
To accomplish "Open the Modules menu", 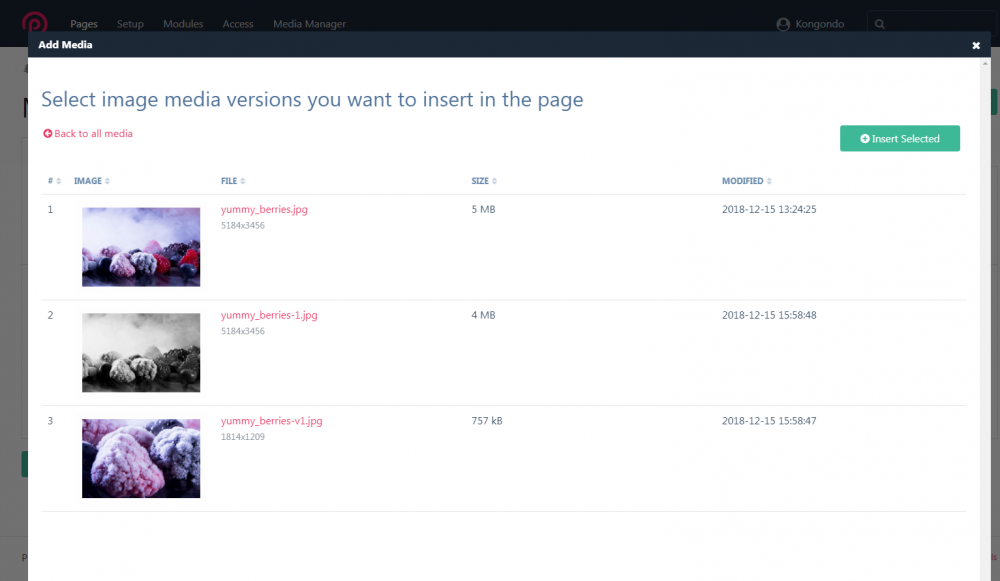I will (x=183, y=23).
